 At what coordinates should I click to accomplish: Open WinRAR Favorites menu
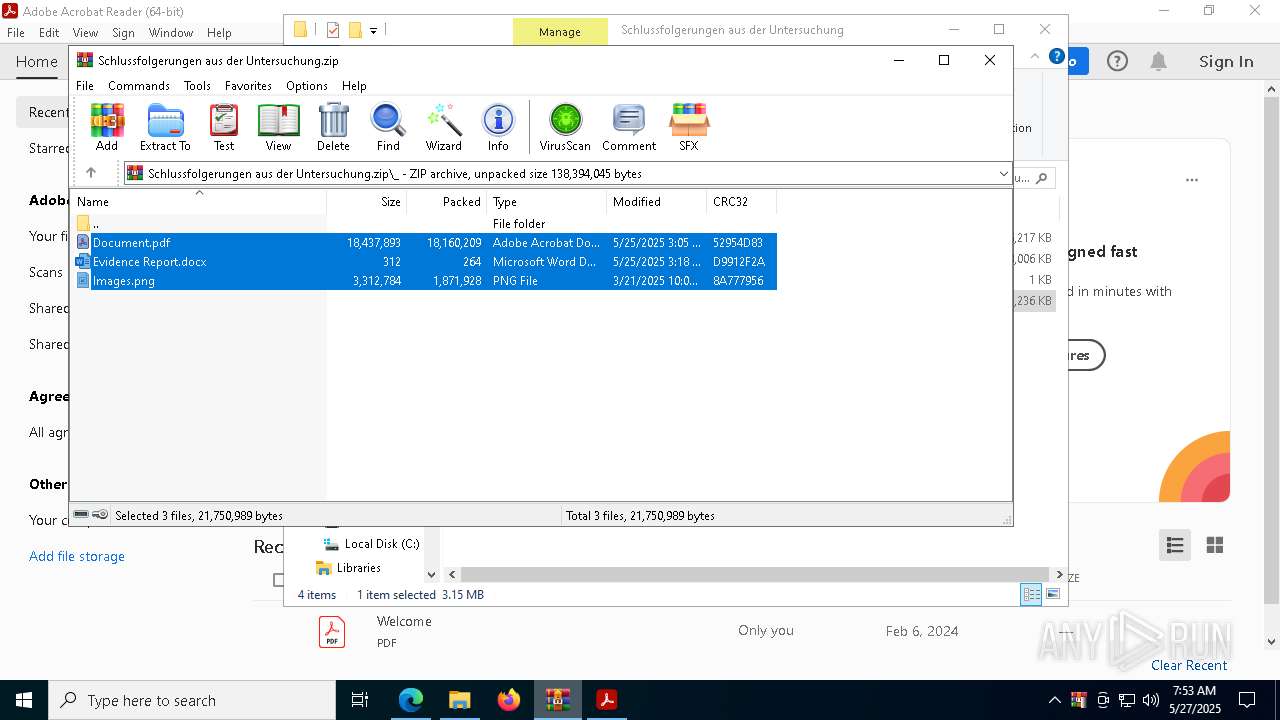click(248, 86)
